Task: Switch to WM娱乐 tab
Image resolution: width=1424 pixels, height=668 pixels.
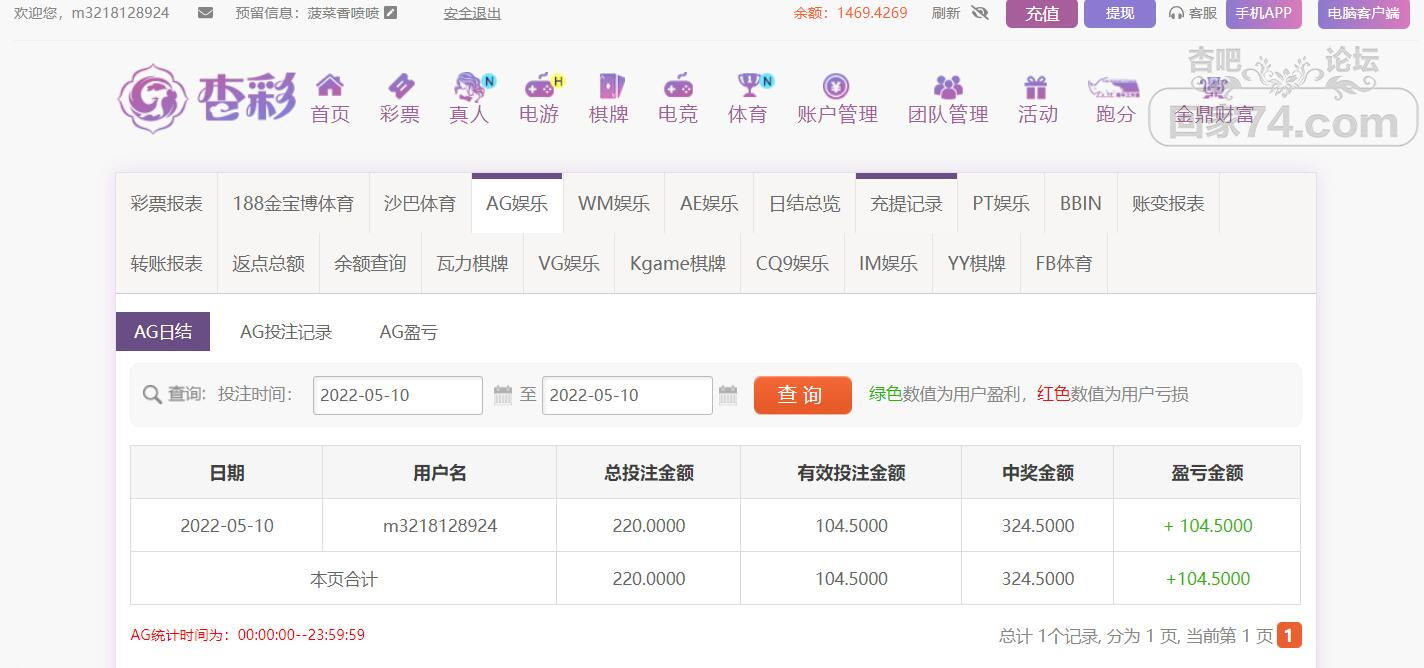Action: 614,204
